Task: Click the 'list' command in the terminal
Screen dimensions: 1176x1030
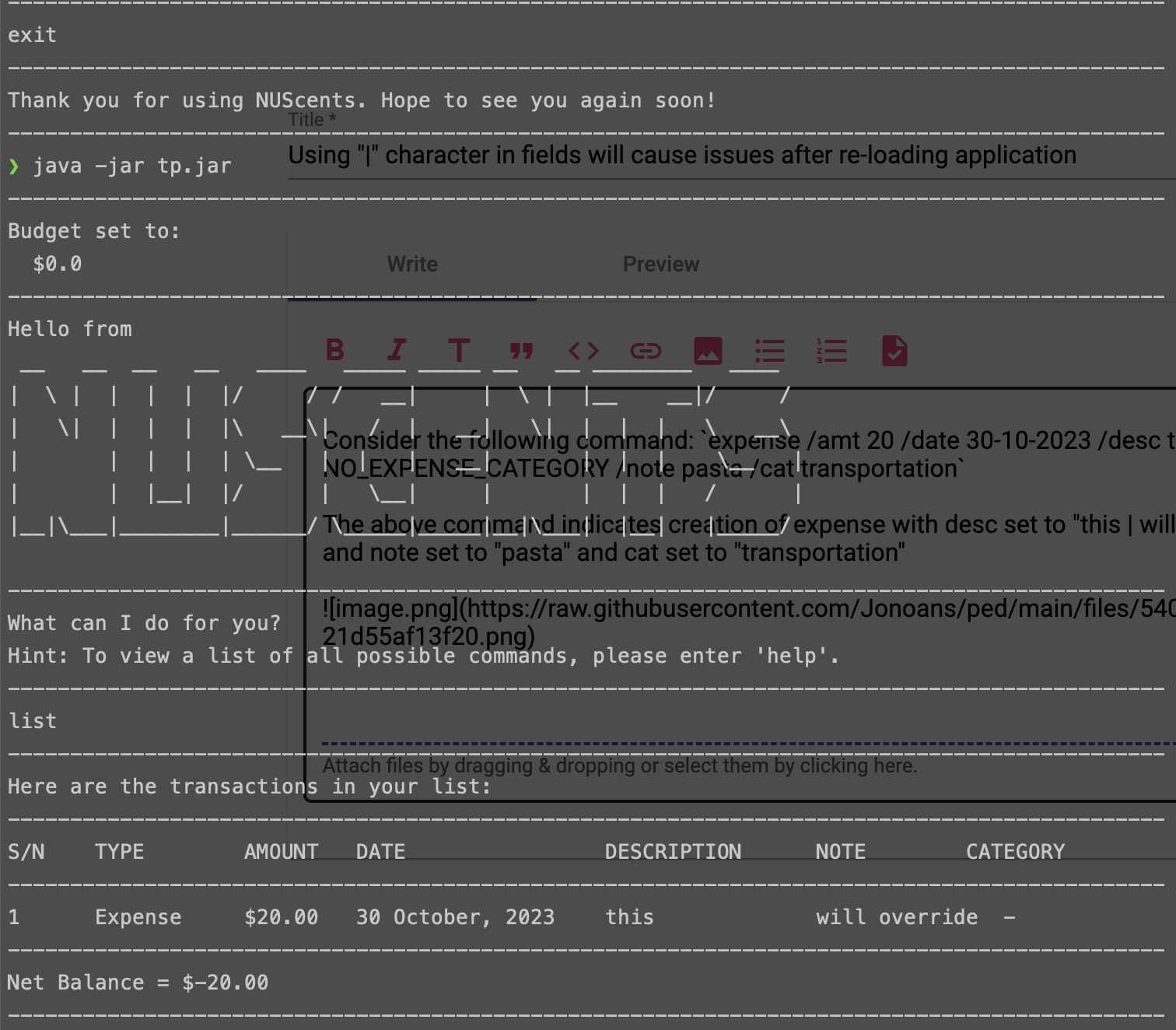Action: [x=32, y=721]
